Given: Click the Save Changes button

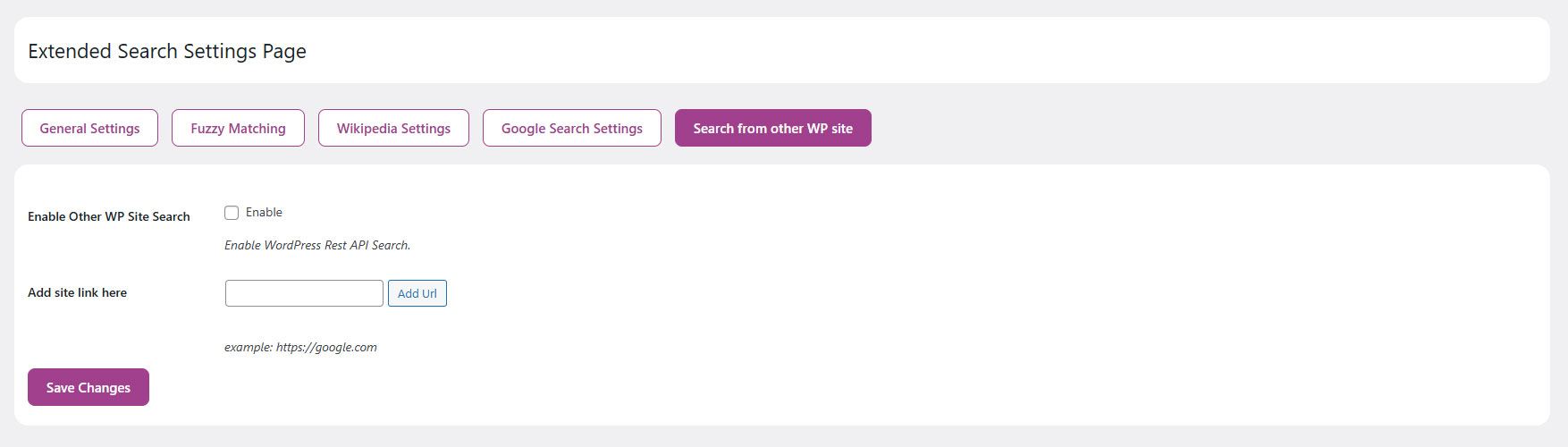Looking at the screenshot, I should point(88,387).
